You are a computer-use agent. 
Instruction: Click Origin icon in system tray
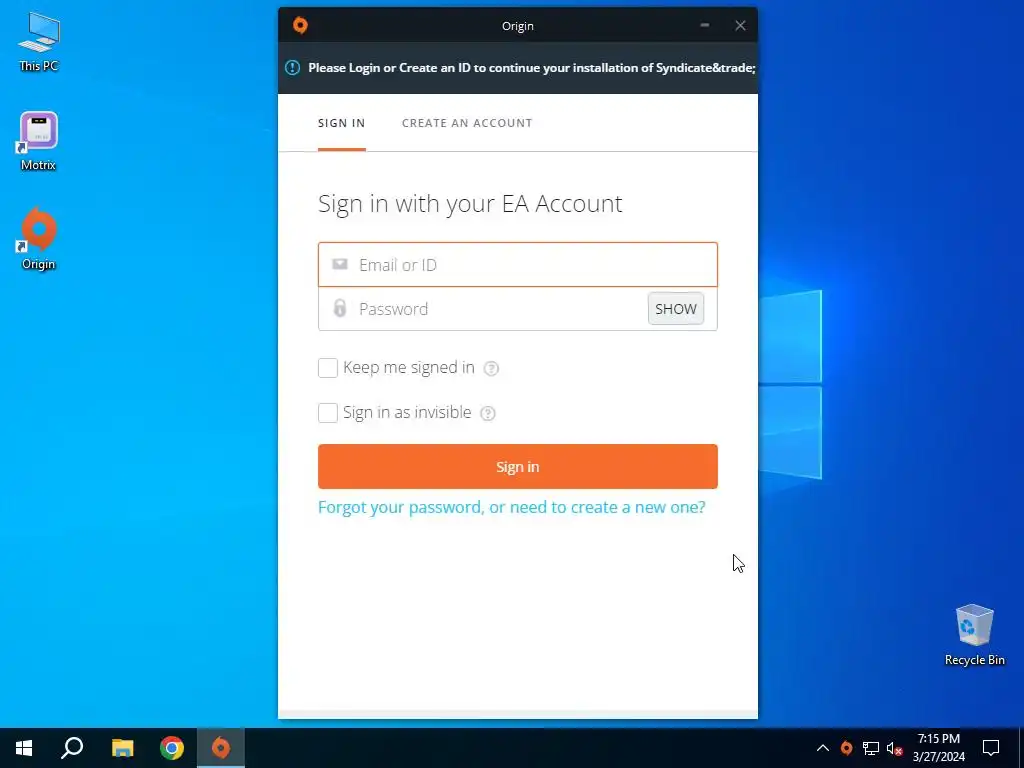point(846,748)
